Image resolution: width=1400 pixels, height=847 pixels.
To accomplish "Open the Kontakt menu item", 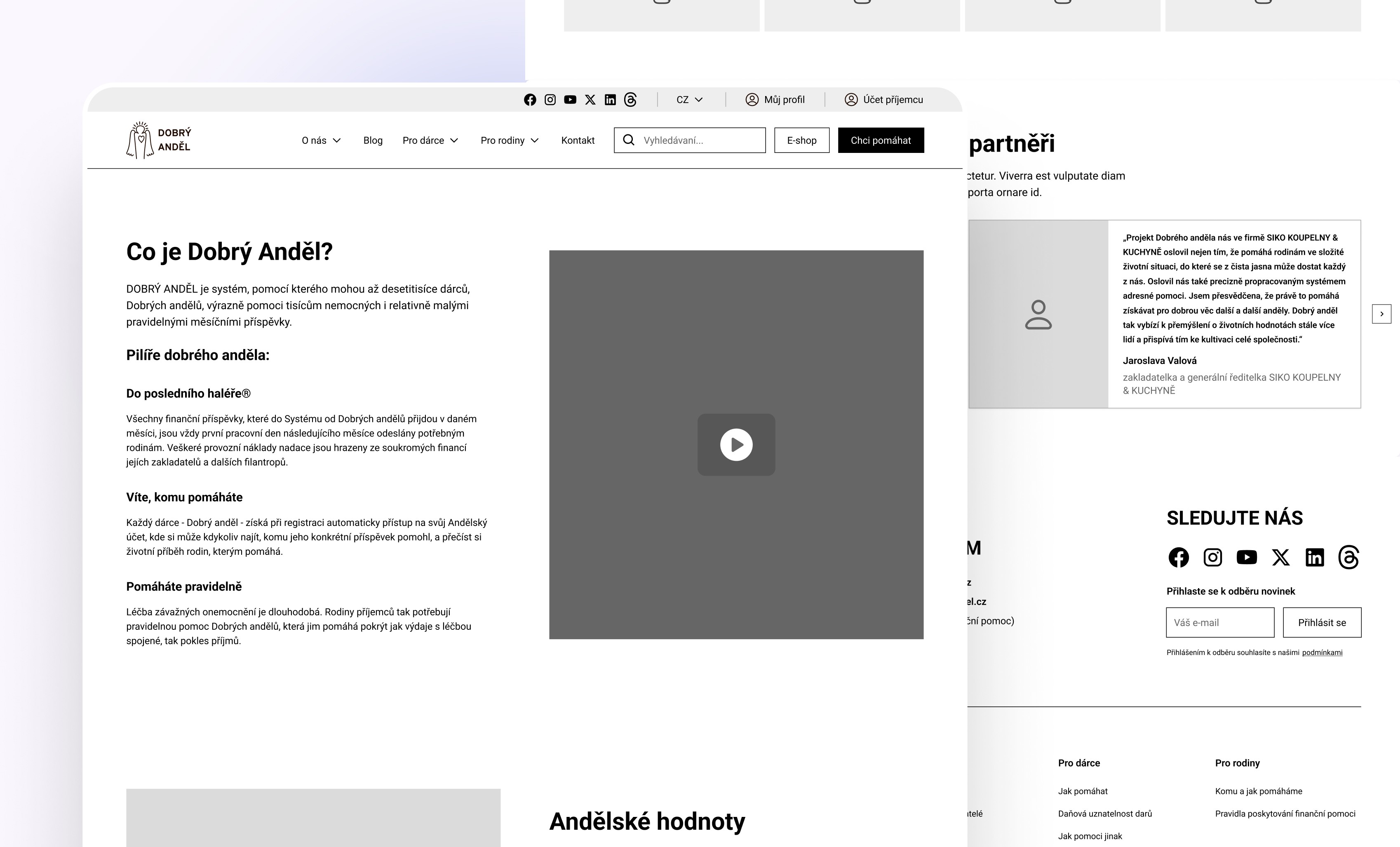I will 577,140.
